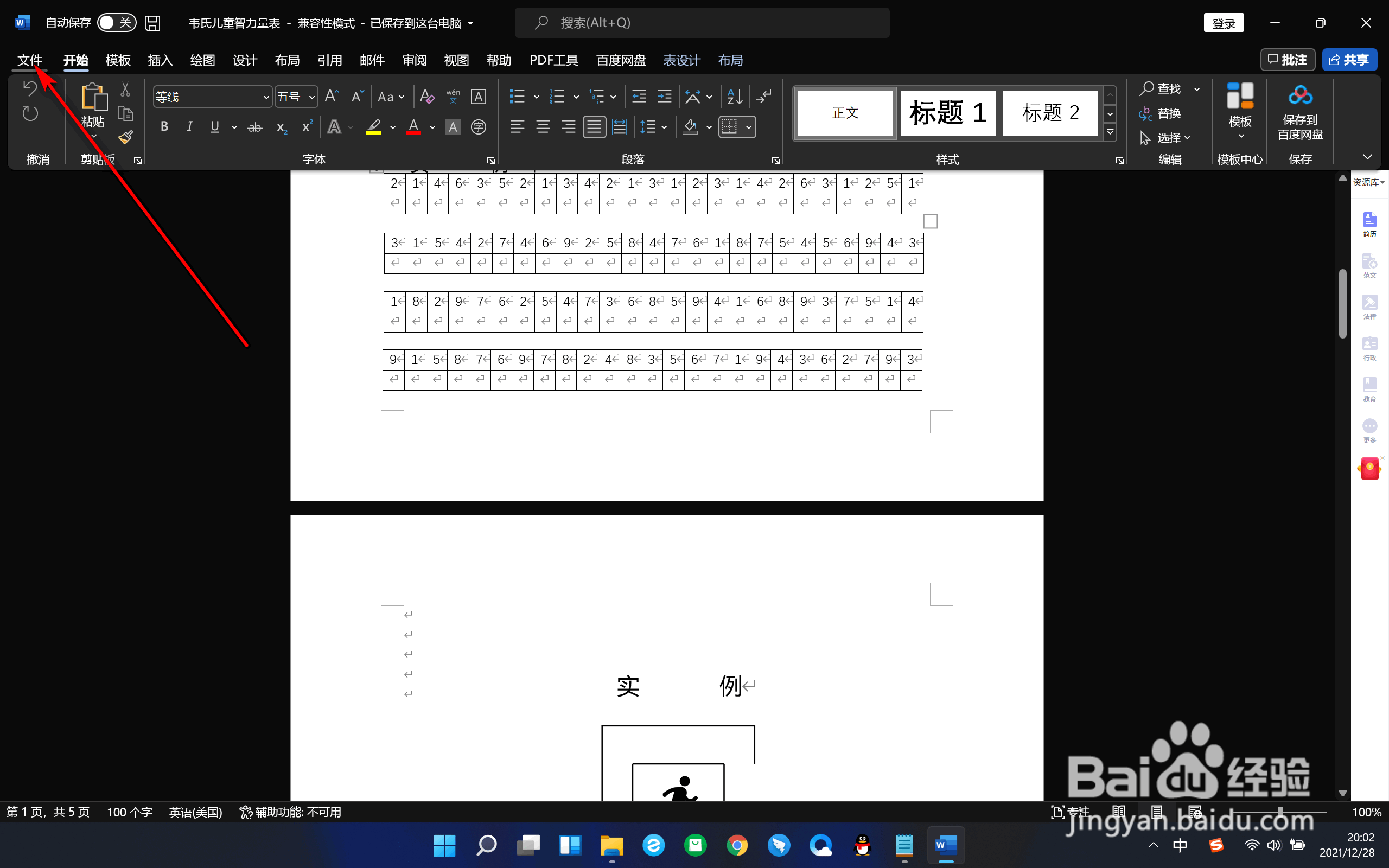Image resolution: width=1389 pixels, height=868 pixels.
Task: Click in the 搜索 search box
Action: point(702,23)
